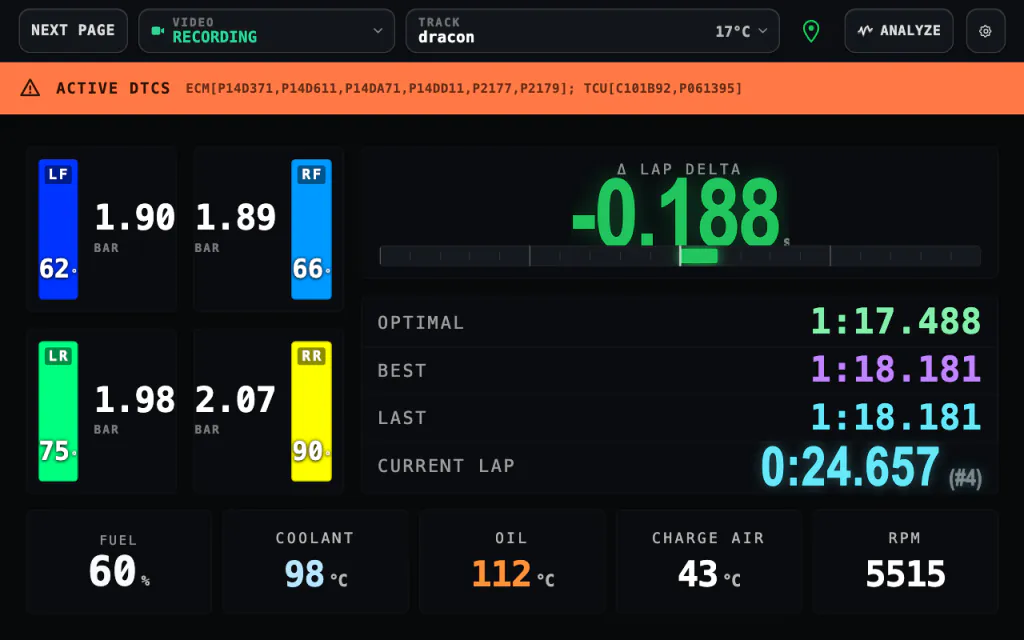1024x640 pixels.
Task: Open settings via the gear icon
Action: (x=985, y=31)
